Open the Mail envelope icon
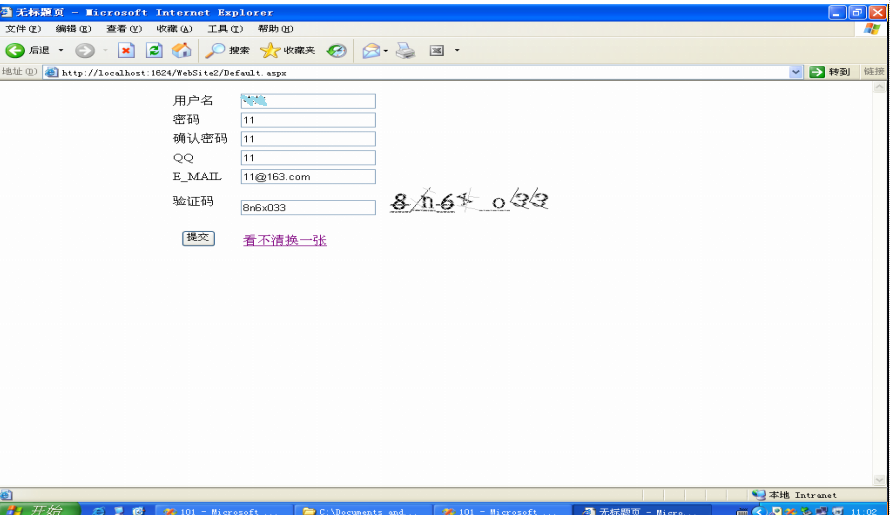 371,51
